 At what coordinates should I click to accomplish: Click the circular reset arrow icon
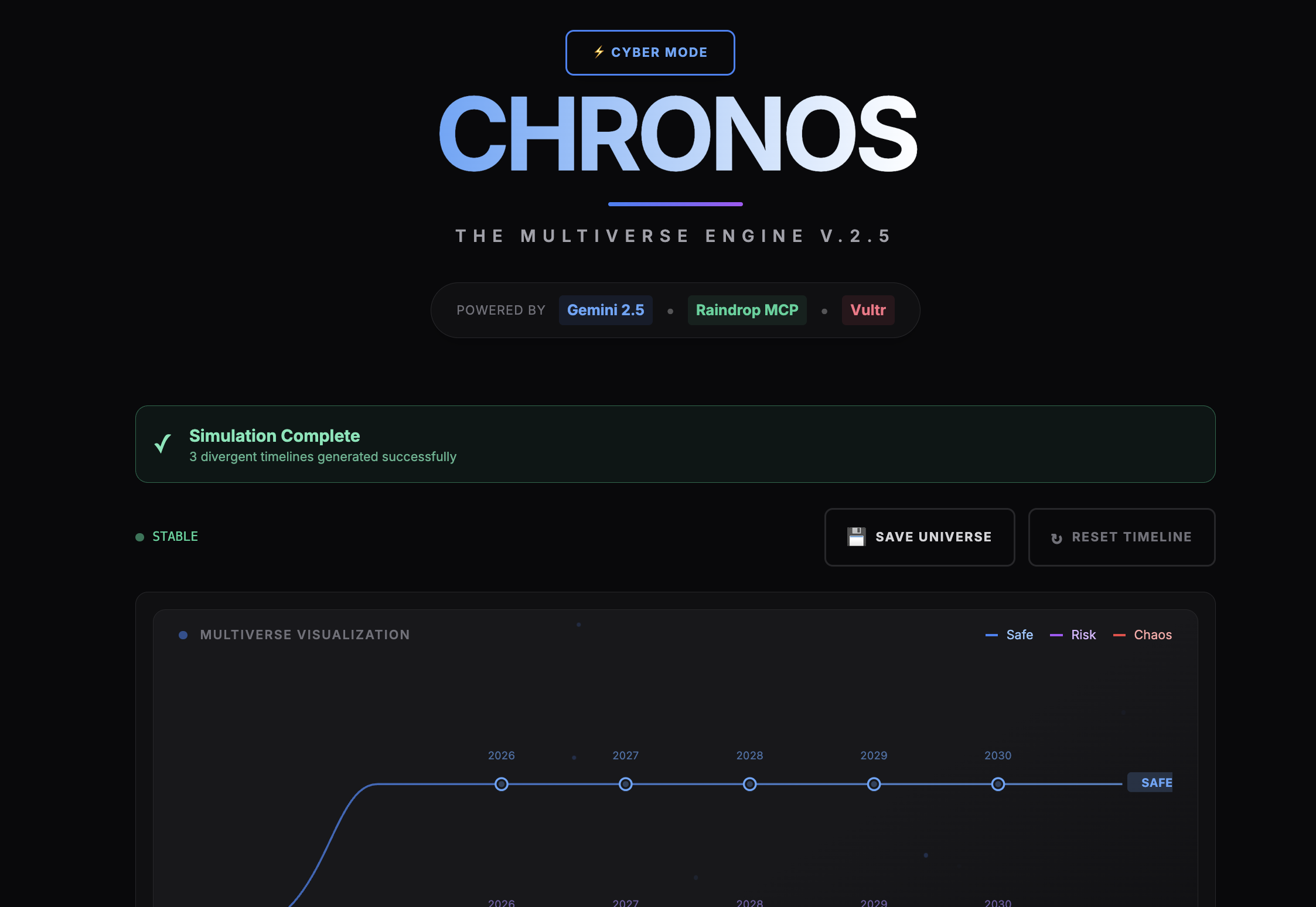(1056, 538)
